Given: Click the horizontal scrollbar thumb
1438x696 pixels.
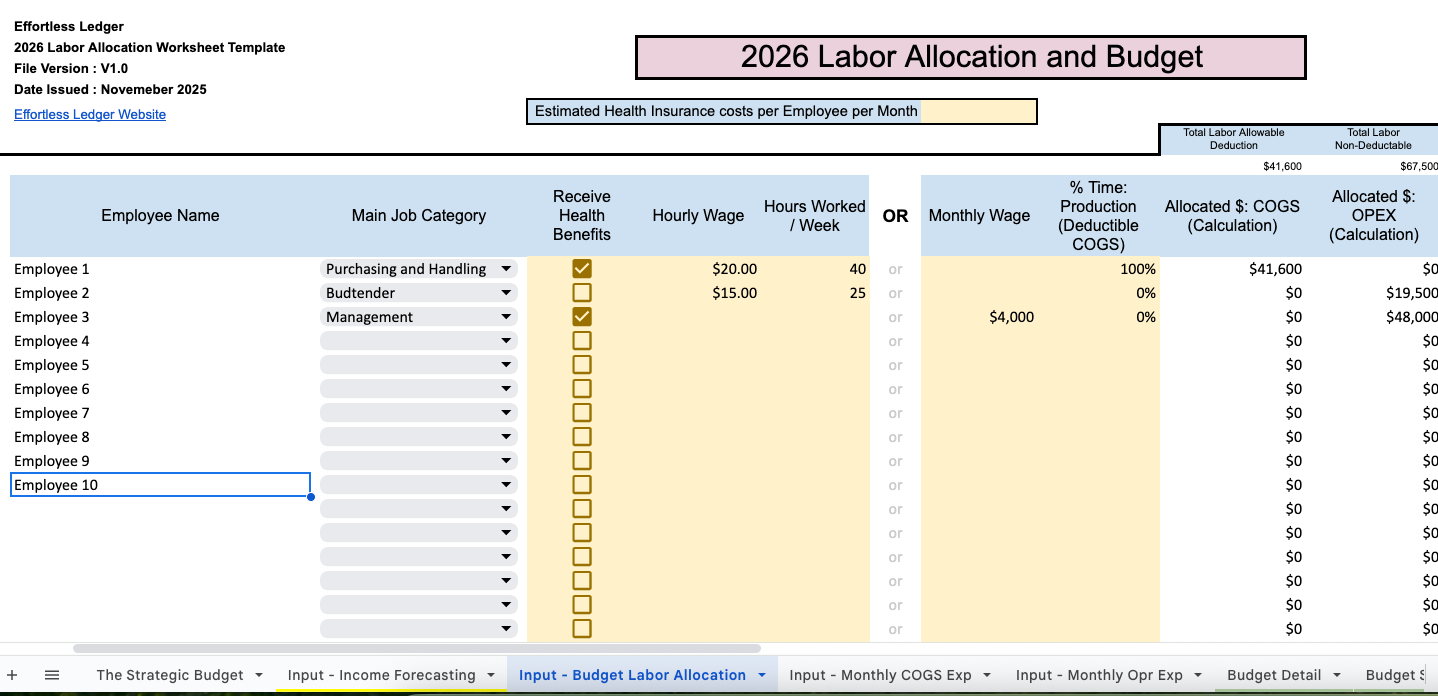Looking at the screenshot, I should click(x=417, y=649).
